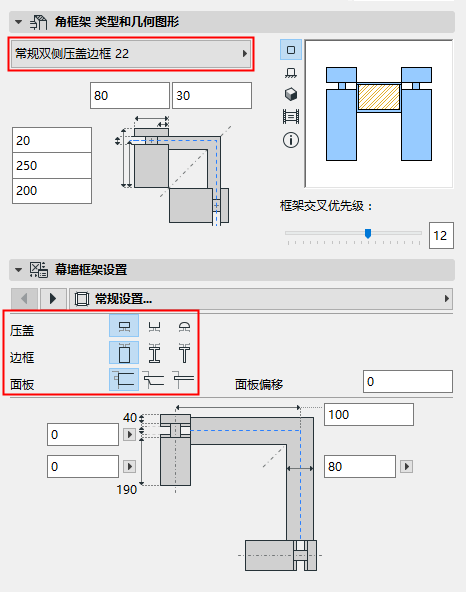
Task: Select the floor plan preview icon
Action: coord(291,72)
